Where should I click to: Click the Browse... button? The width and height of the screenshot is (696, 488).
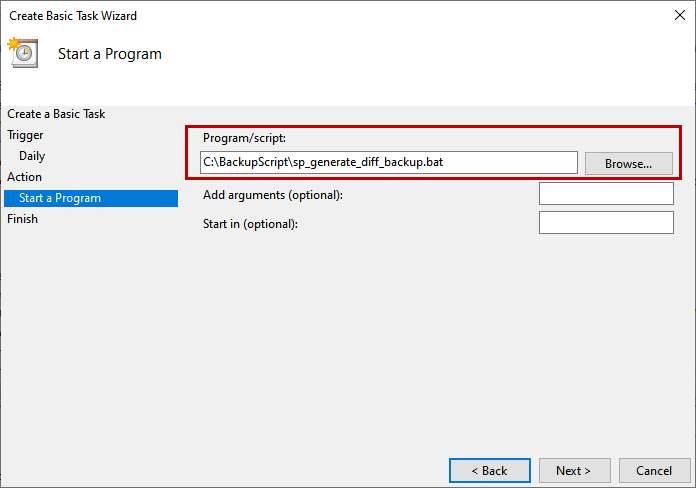628,163
